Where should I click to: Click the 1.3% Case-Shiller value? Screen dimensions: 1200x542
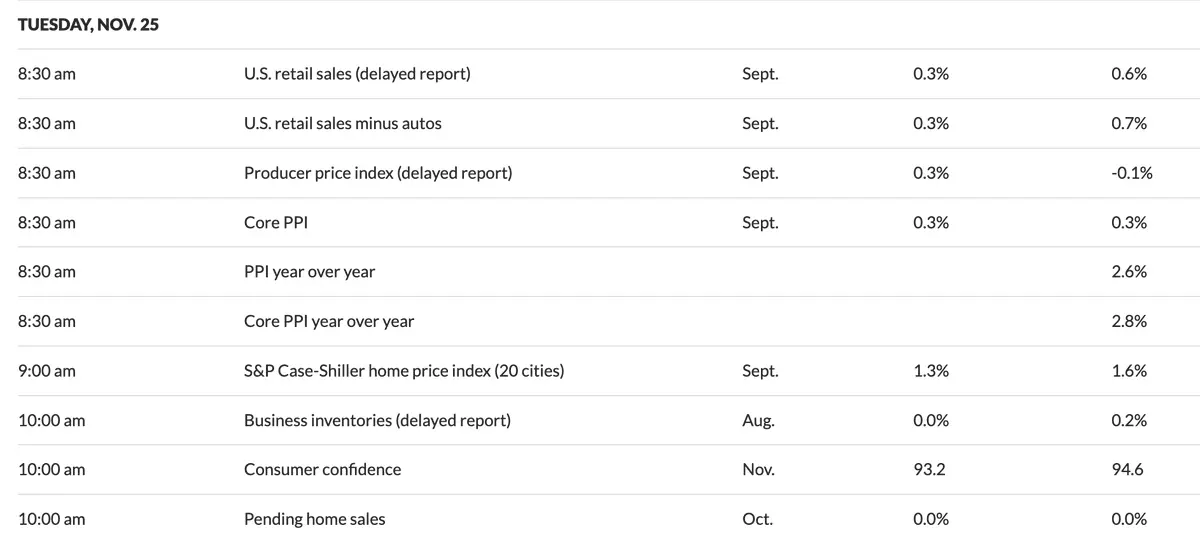931,371
